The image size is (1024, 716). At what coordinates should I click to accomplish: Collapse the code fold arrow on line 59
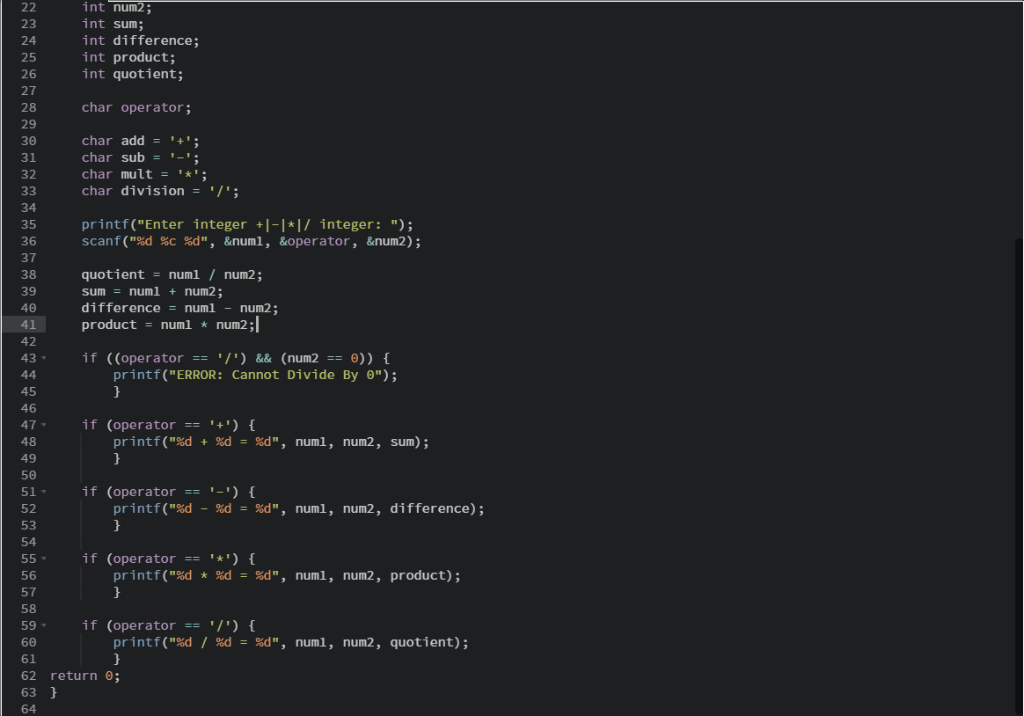(44, 625)
